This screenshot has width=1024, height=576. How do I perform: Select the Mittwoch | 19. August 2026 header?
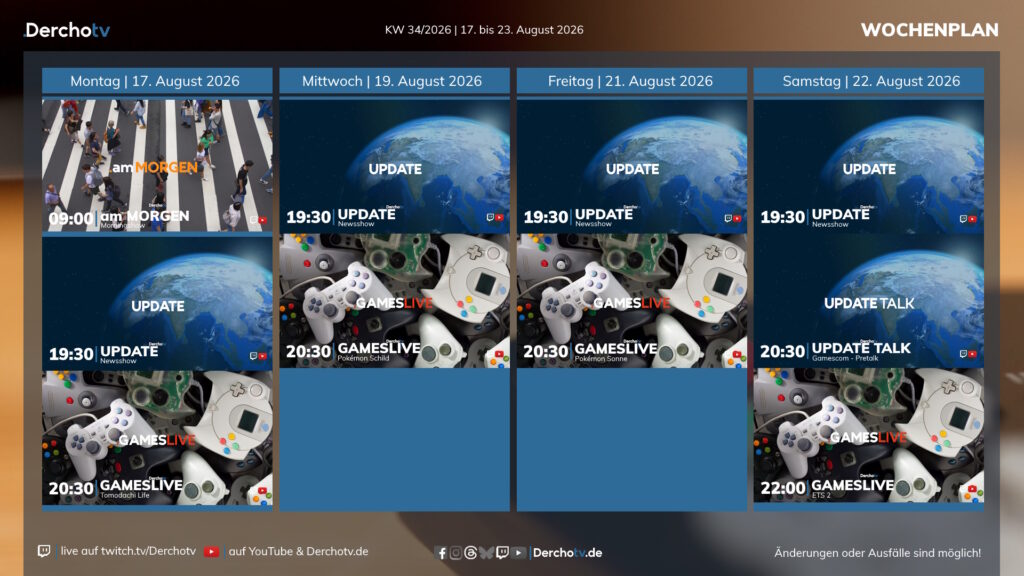pos(394,81)
